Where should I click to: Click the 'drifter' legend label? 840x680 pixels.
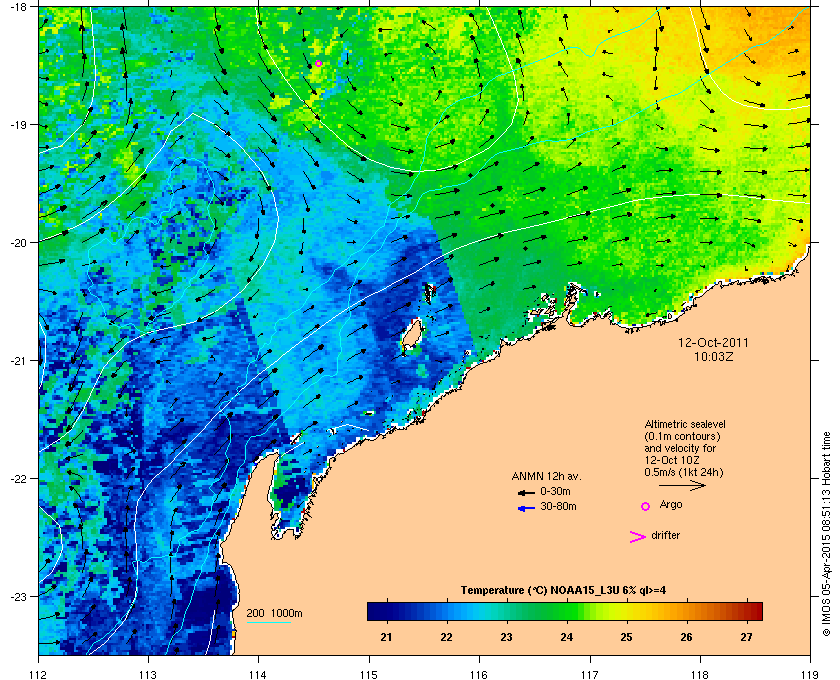click(665, 535)
